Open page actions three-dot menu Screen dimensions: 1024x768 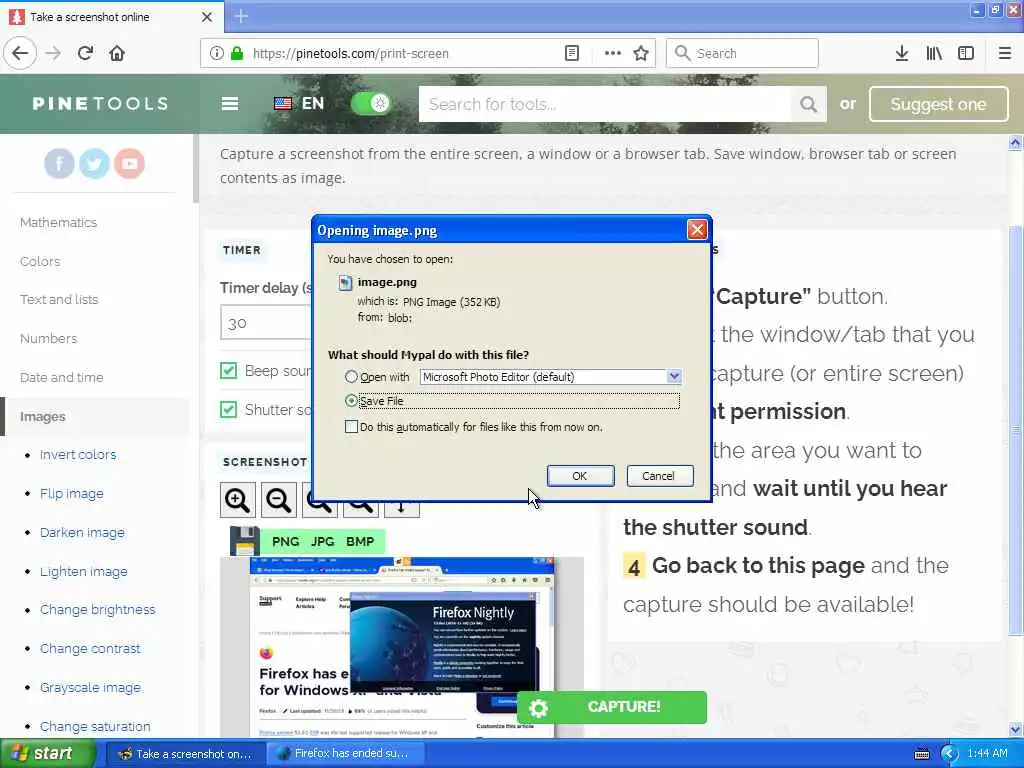pos(613,53)
